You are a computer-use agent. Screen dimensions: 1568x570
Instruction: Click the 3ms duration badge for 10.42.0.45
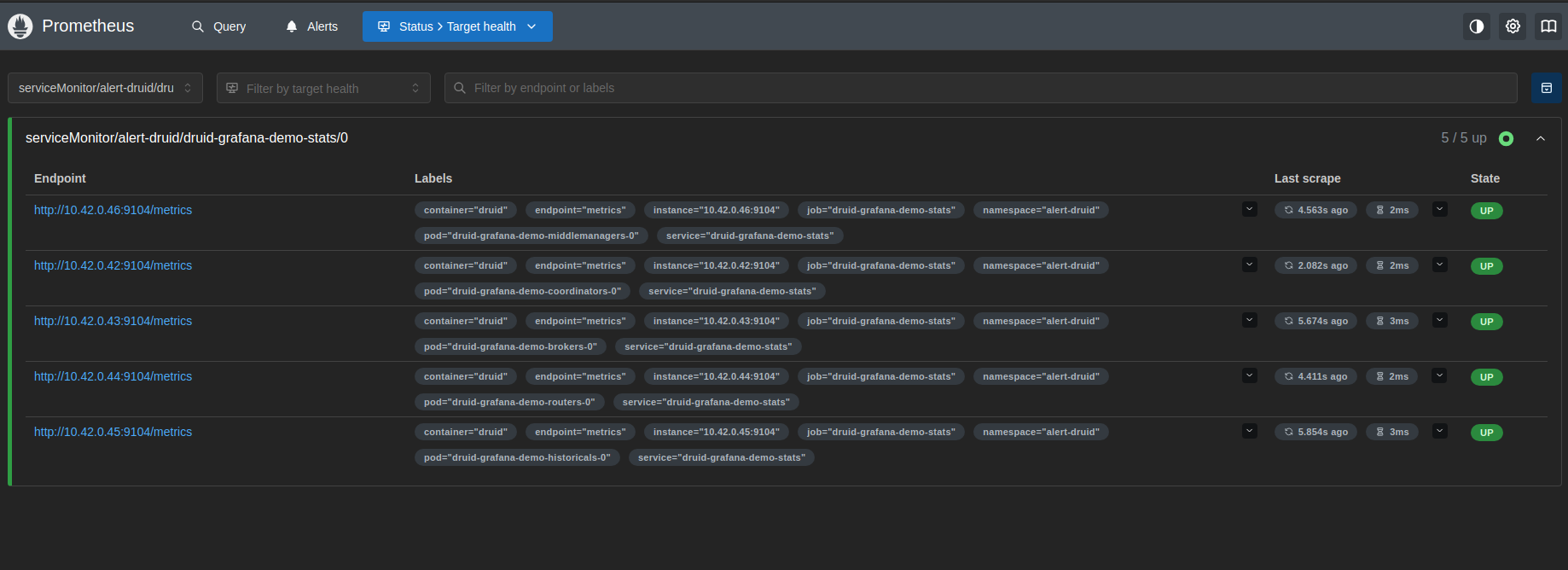tap(1392, 432)
